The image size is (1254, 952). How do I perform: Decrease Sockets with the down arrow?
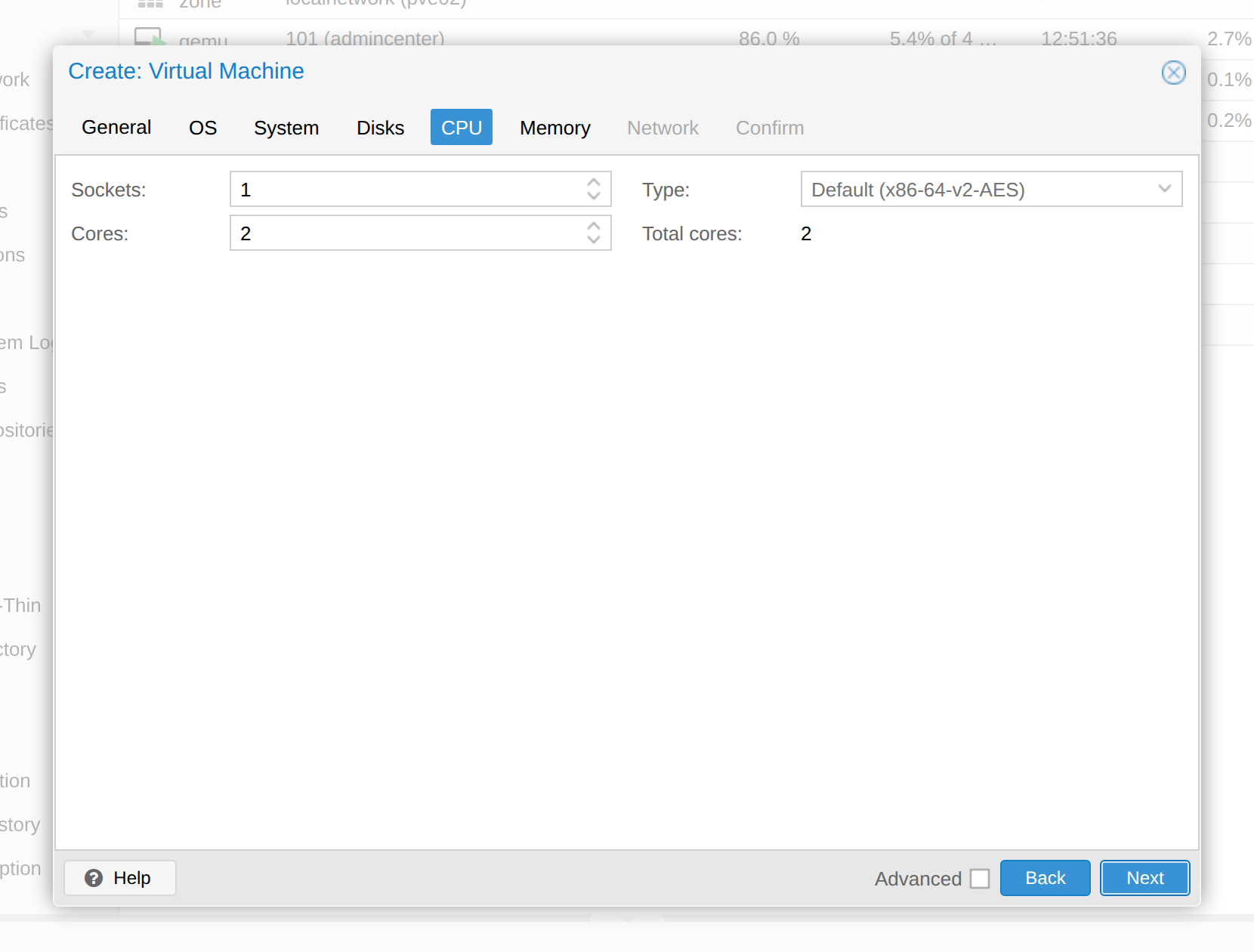594,196
